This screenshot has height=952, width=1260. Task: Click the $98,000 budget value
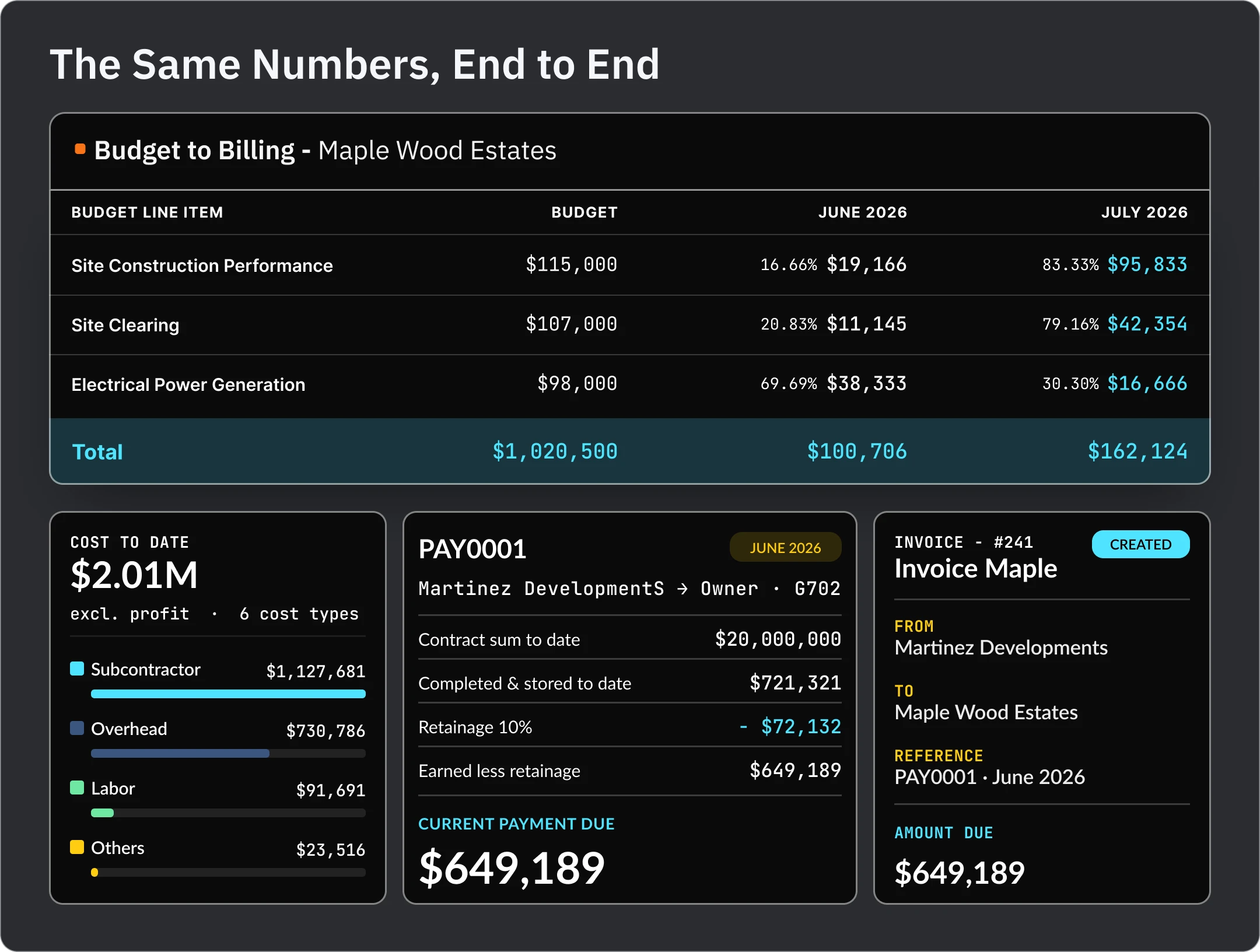click(x=577, y=384)
